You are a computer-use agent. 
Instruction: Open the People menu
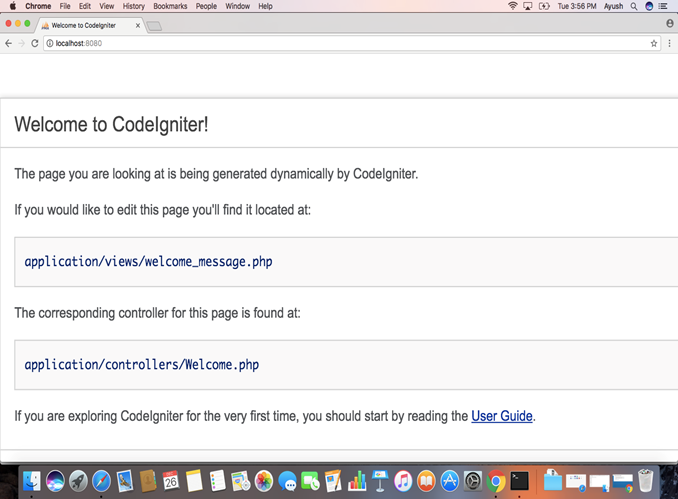click(x=206, y=6)
